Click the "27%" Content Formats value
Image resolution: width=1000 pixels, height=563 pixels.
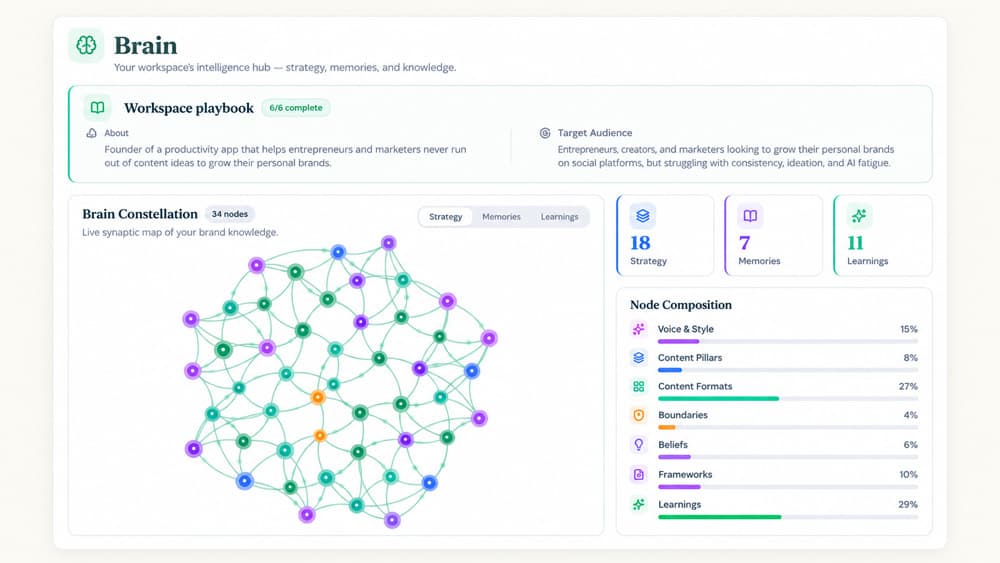coord(908,386)
